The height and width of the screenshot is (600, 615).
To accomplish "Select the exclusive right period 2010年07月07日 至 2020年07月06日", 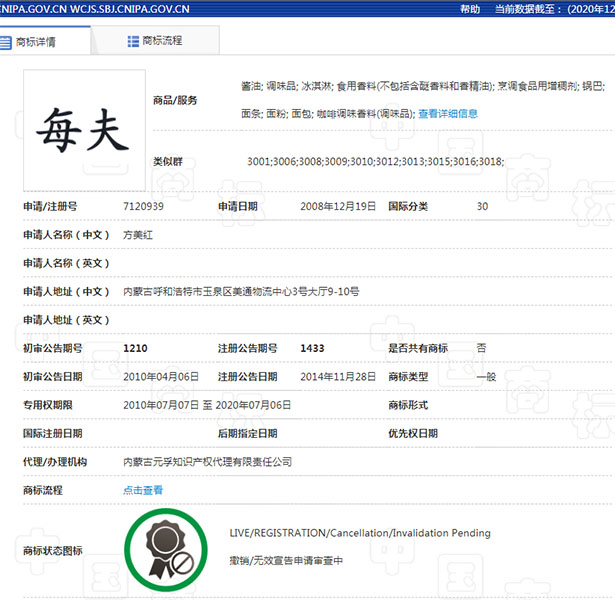I will [x=207, y=405].
